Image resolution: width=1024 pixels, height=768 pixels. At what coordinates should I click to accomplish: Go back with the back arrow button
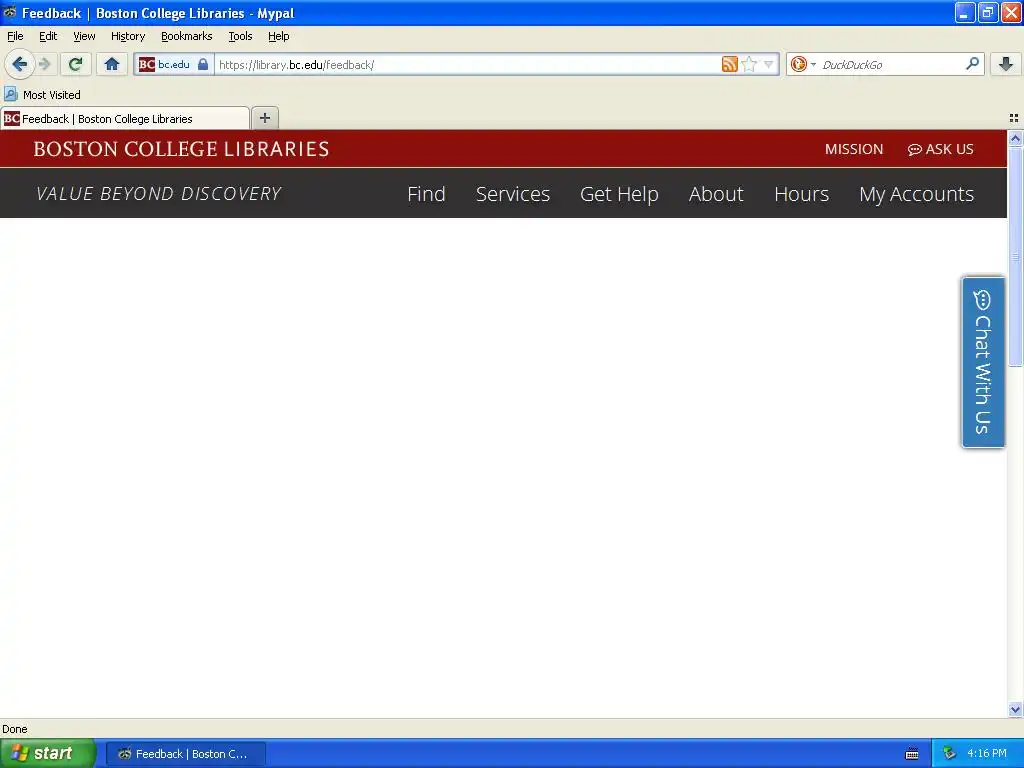(x=20, y=64)
